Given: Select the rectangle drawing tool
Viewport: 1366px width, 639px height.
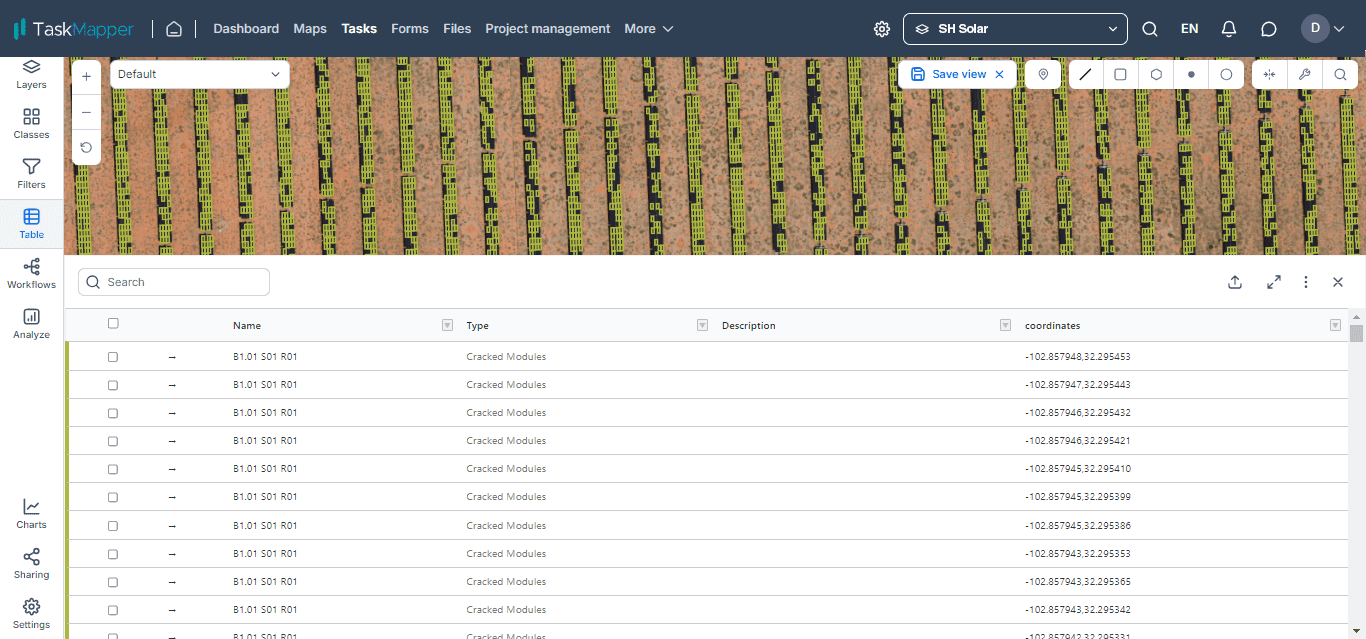Looking at the screenshot, I should pyautogui.click(x=1120, y=74).
